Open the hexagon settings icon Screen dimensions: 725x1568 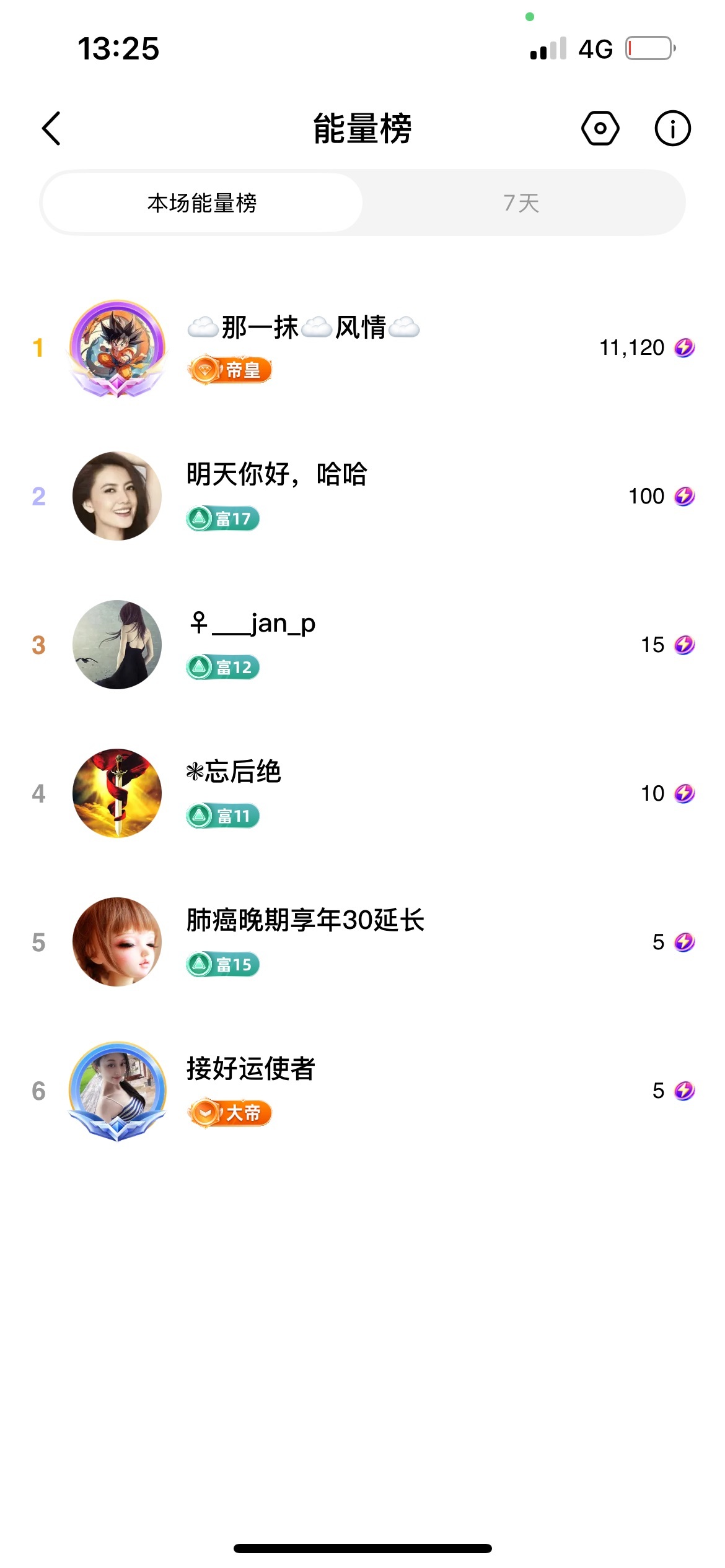tap(600, 129)
